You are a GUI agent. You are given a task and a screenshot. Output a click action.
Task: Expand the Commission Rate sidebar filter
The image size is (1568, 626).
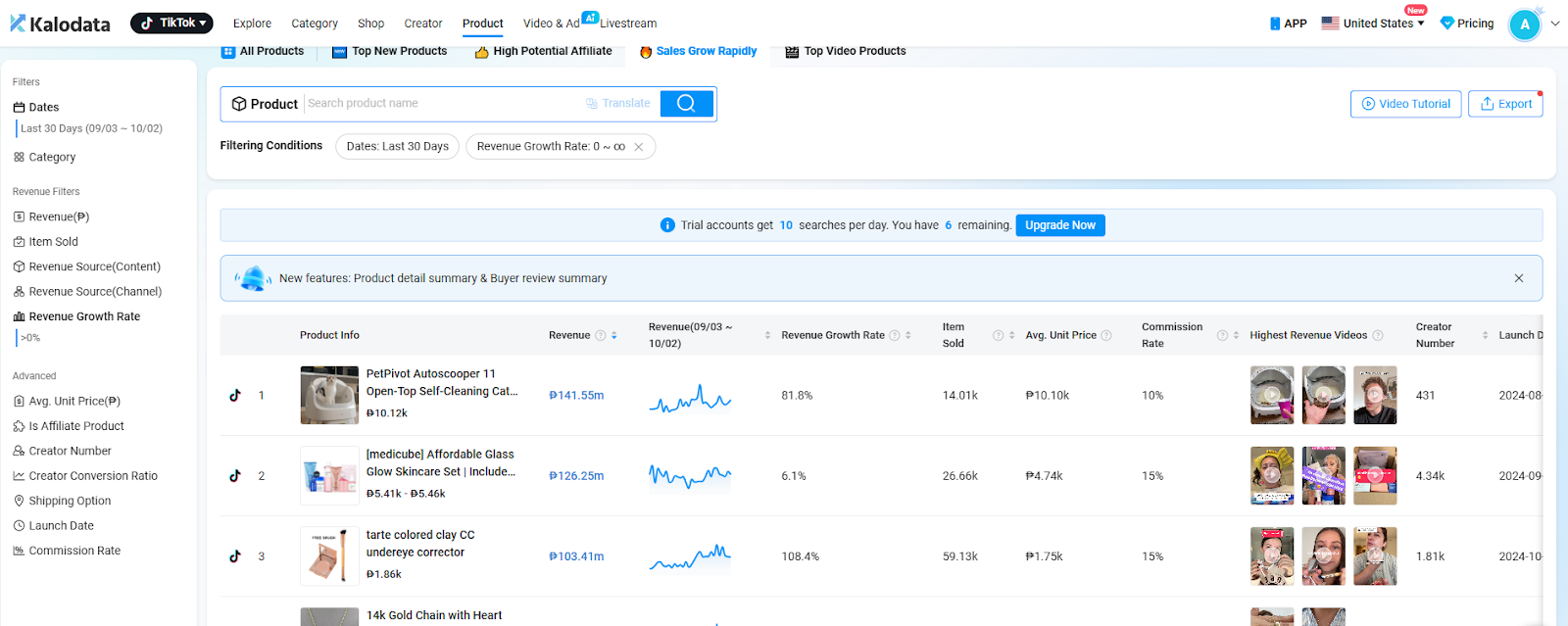point(74,551)
